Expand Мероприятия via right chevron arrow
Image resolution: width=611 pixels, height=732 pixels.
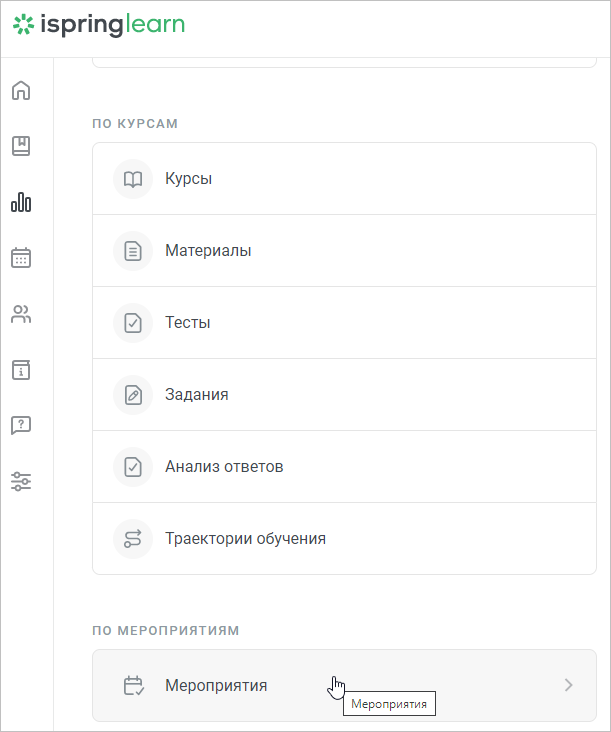tap(568, 685)
